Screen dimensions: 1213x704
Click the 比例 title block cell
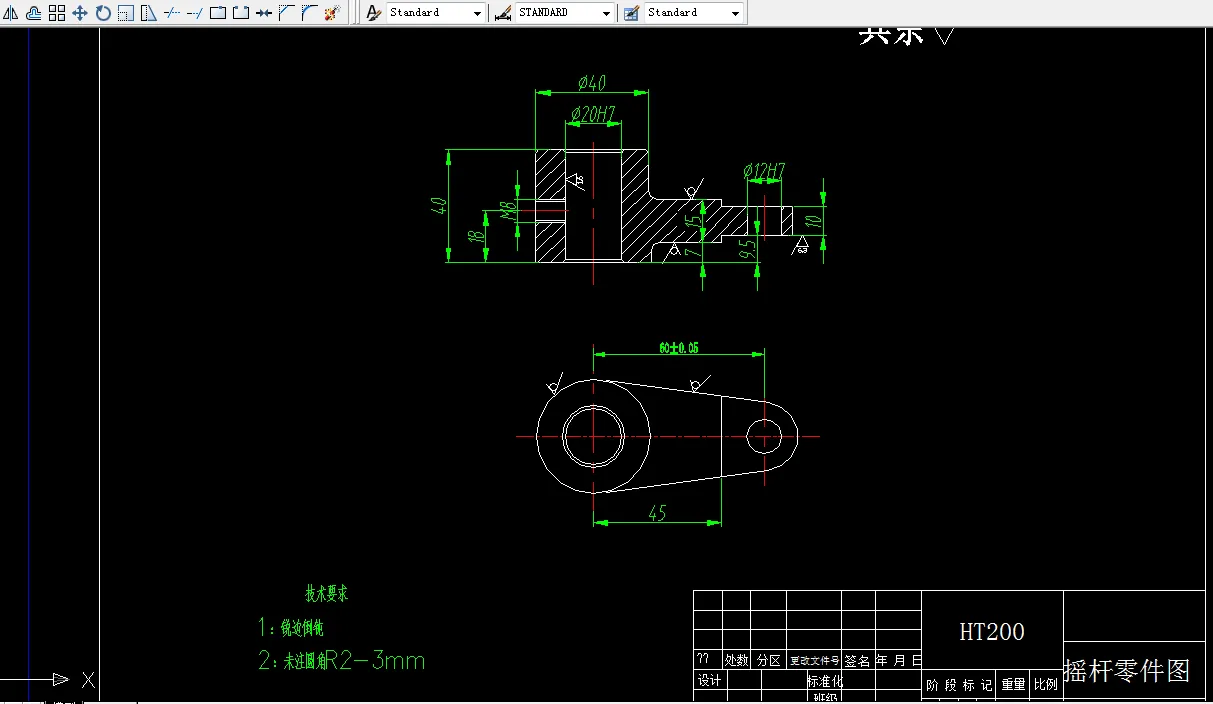coord(1046,685)
